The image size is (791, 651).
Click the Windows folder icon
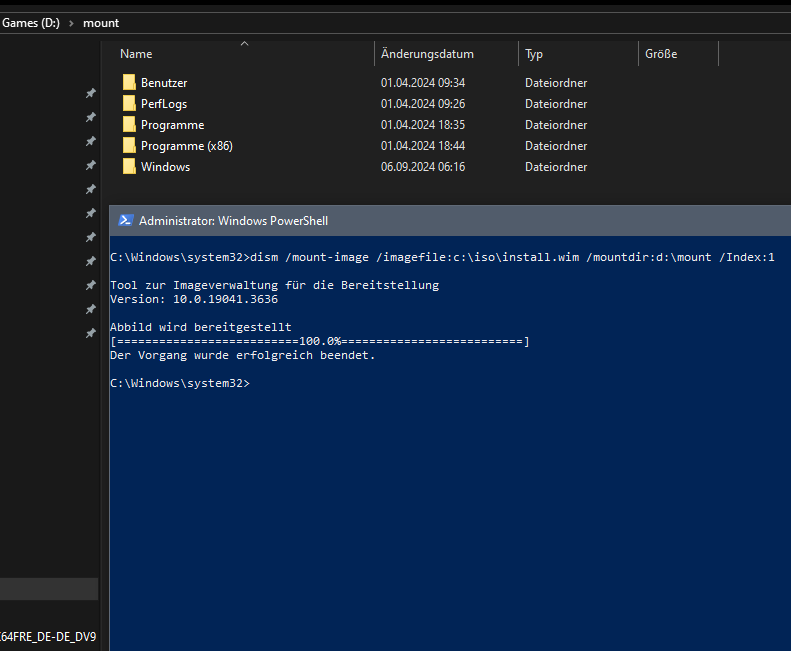(129, 167)
